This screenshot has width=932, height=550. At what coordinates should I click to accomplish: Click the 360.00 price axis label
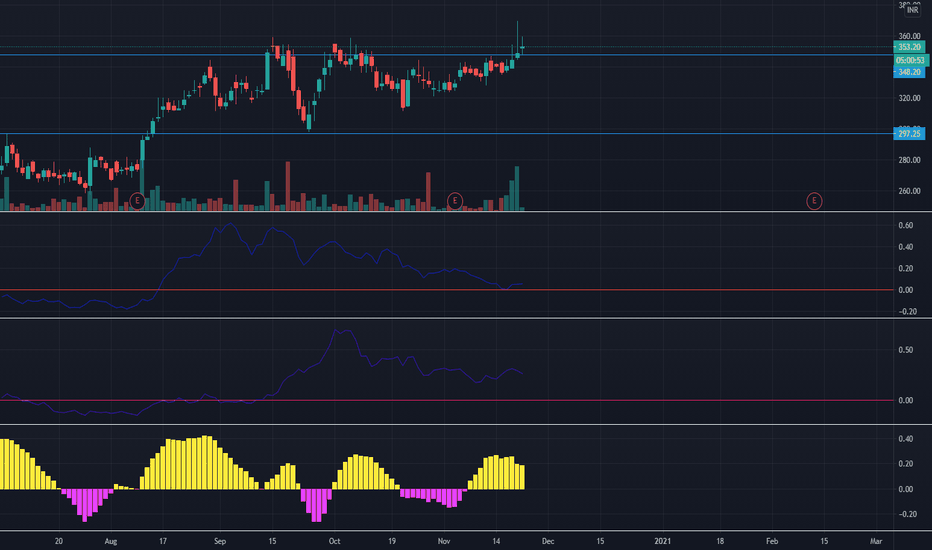click(x=909, y=36)
